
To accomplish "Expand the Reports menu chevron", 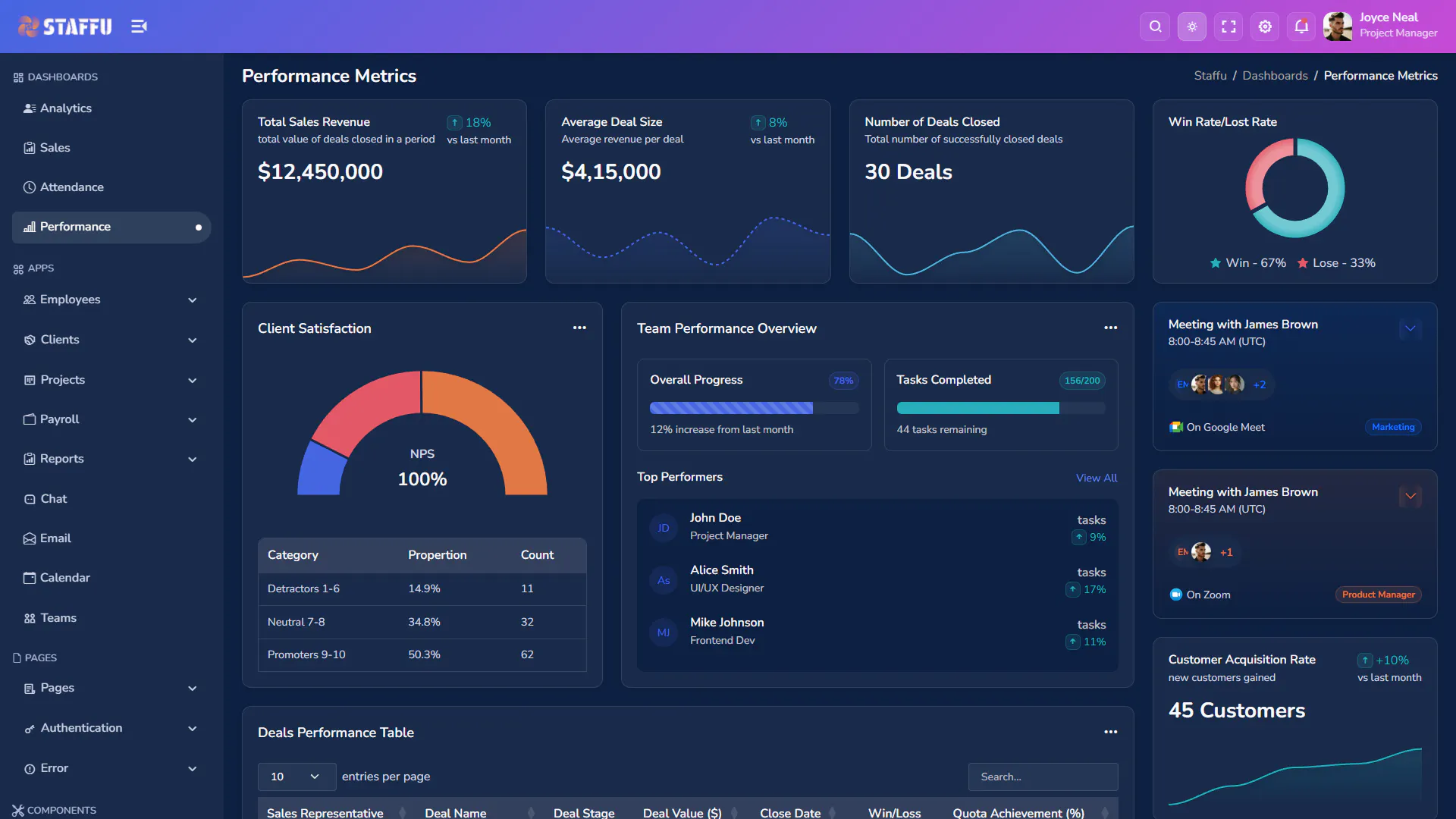I will click(192, 460).
